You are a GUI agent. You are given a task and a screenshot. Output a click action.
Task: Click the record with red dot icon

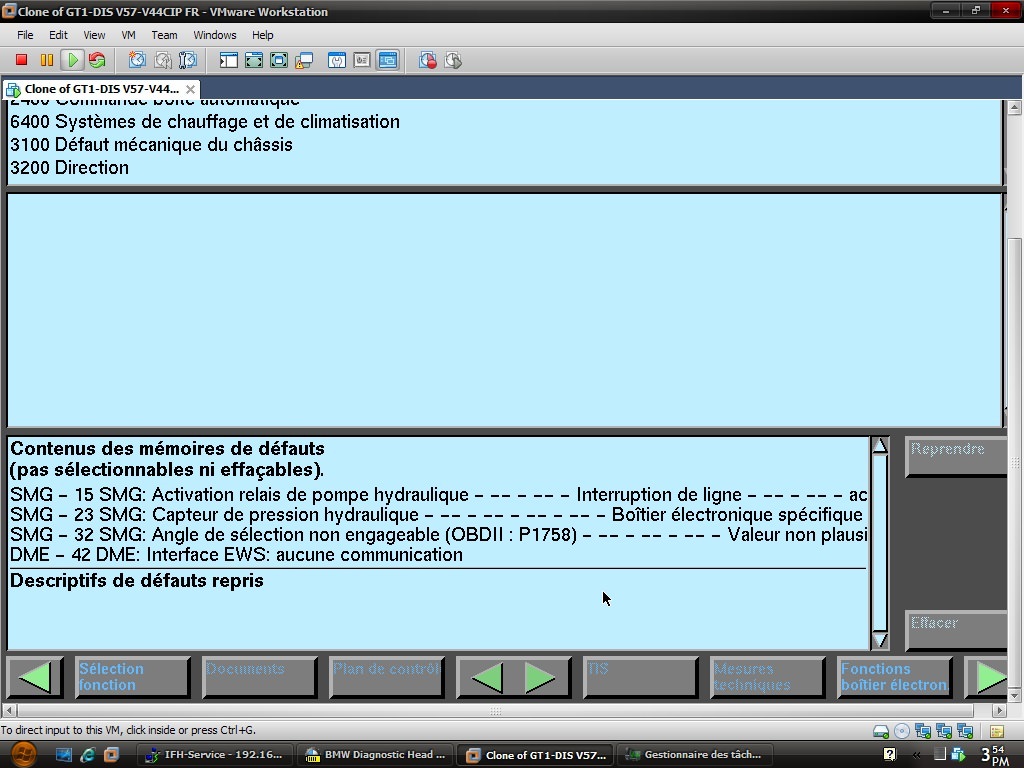[x=428, y=60]
